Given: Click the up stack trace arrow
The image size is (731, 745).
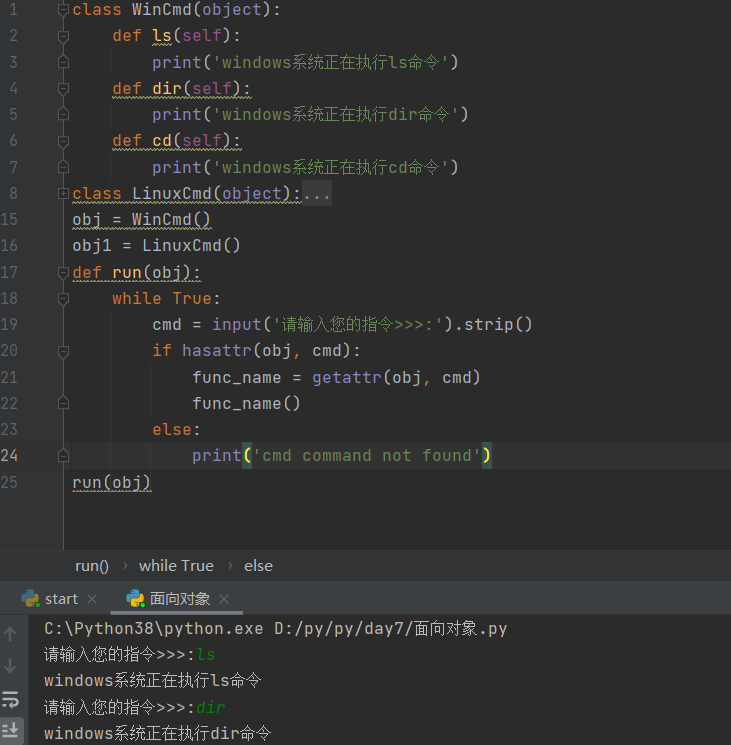Looking at the screenshot, I should (x=10, y=633).
